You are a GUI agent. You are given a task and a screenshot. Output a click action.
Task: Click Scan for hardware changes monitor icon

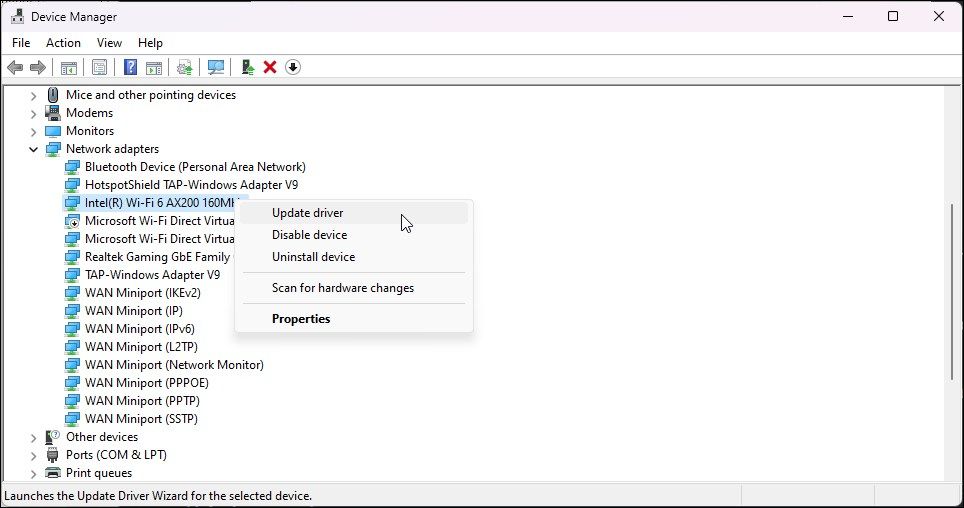click(x=216, y=68)
